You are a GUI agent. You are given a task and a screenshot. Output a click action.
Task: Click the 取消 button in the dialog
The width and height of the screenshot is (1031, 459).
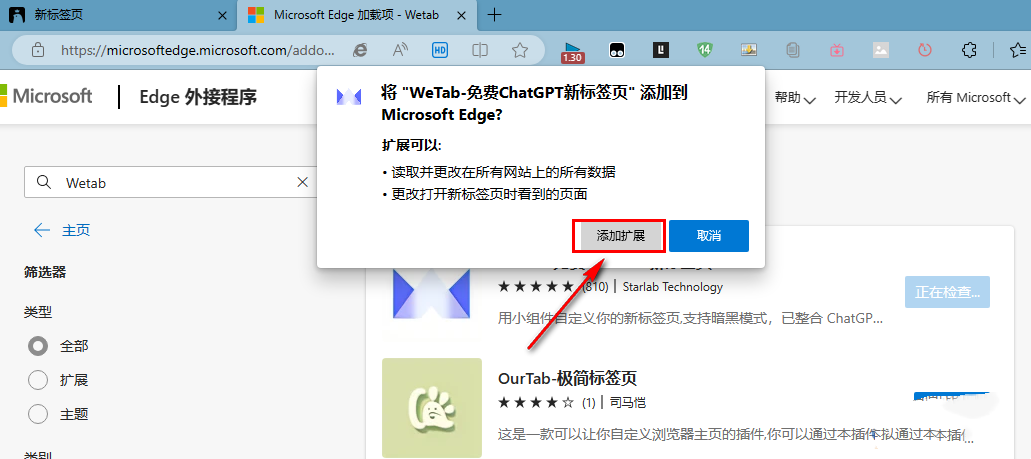[x=709, y=236]
